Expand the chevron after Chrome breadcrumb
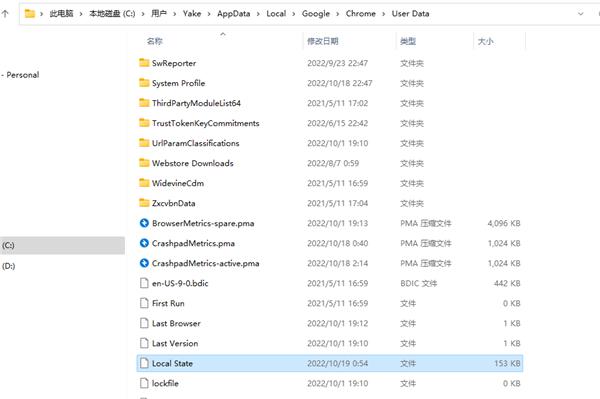The height and width of the screenshot is (399, 600). [x=383, y=14]
